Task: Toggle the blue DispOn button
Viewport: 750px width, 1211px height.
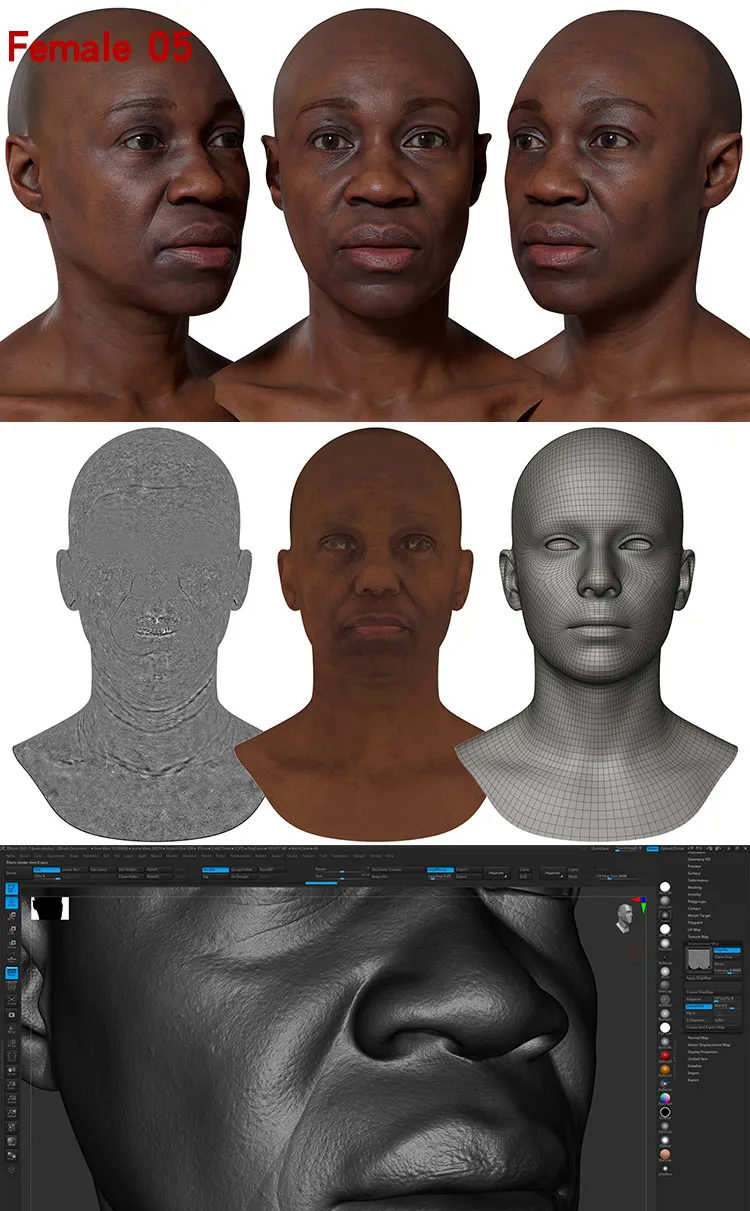Action: point(727,950)
